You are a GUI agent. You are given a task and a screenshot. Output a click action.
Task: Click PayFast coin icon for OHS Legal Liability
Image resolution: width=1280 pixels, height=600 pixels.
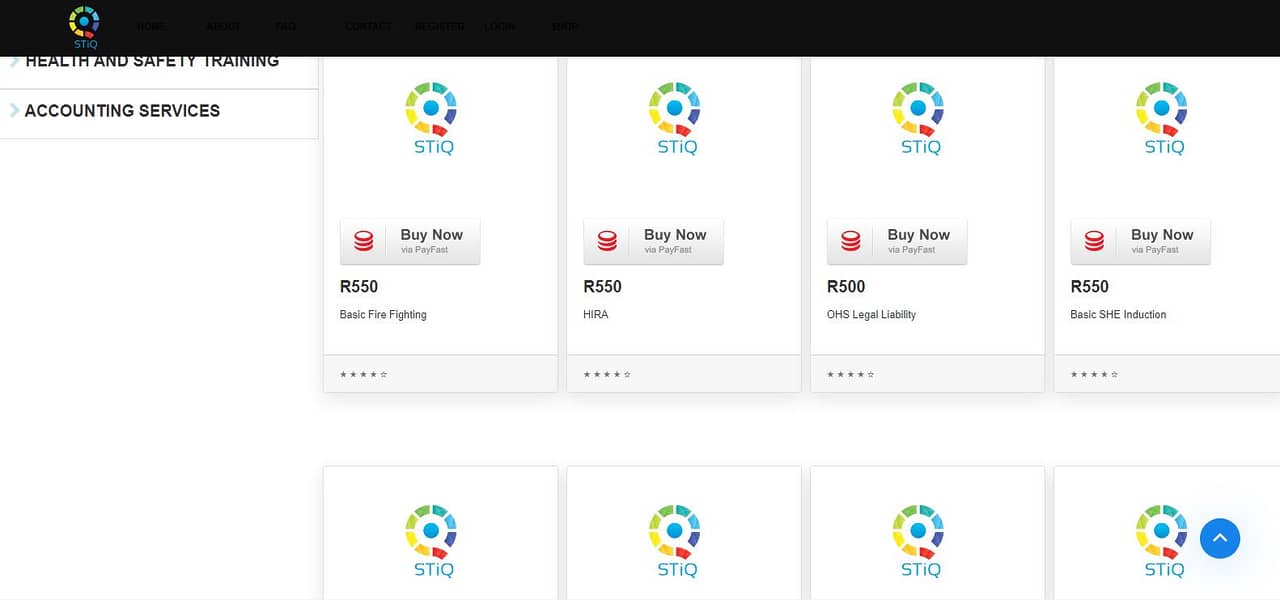click(x=850, y=241)
